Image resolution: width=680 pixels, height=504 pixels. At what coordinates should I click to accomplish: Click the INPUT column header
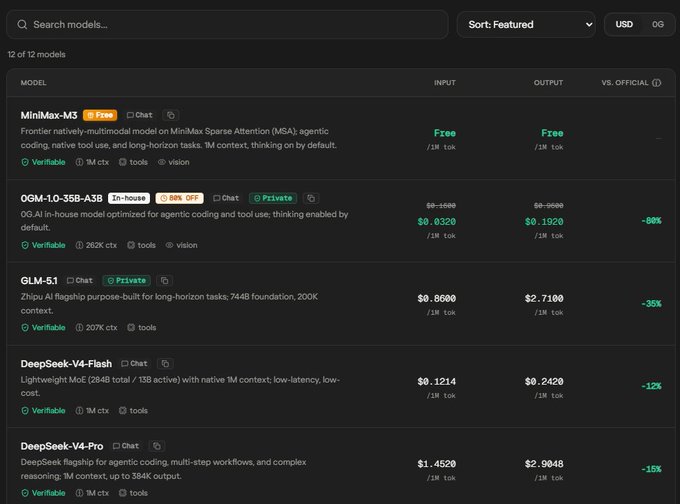[445, 83]
